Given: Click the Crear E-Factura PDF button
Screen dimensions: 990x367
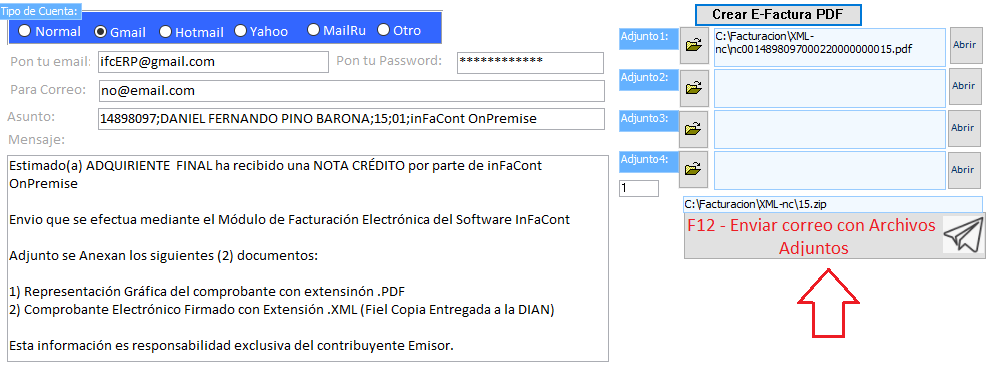Looking at the screenshot, I should [778, 14].
